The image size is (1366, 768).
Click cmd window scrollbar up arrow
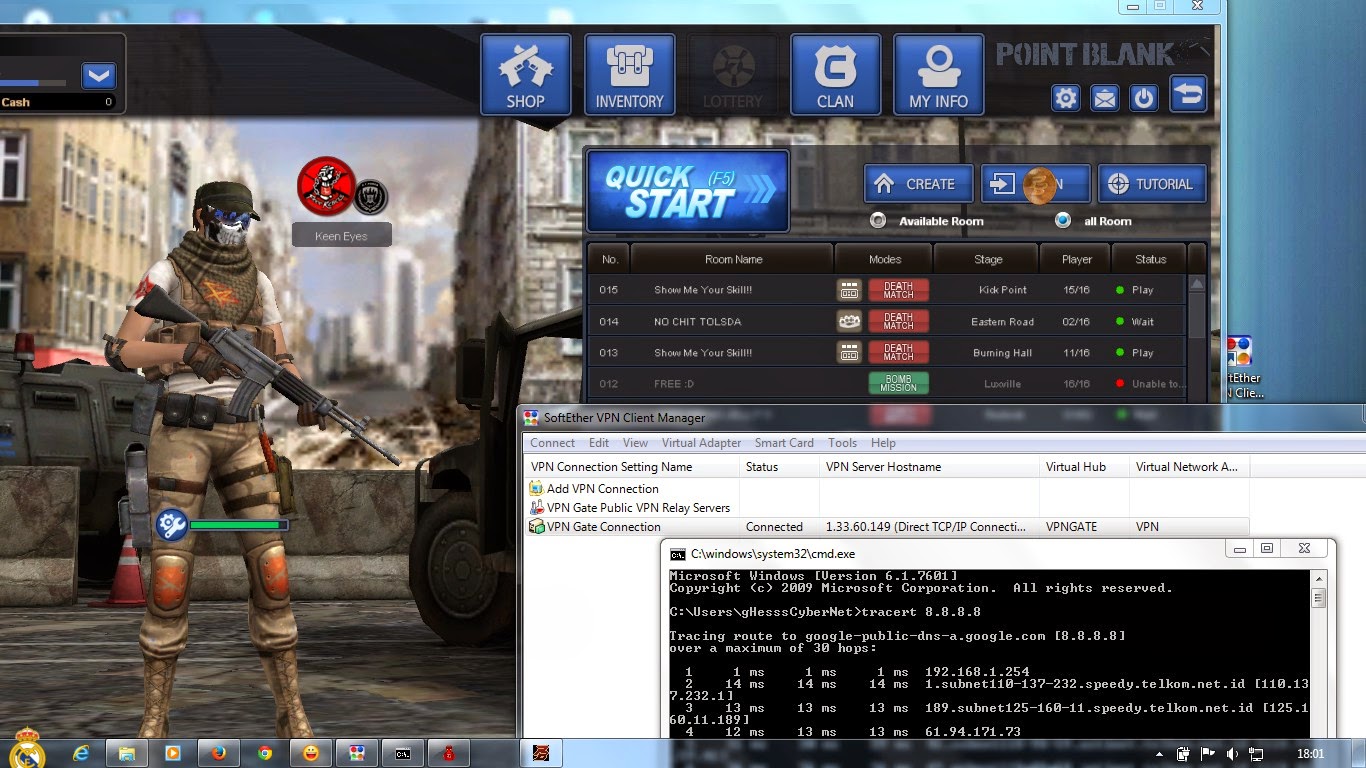pyautogui.click(x=1319, y=579)
